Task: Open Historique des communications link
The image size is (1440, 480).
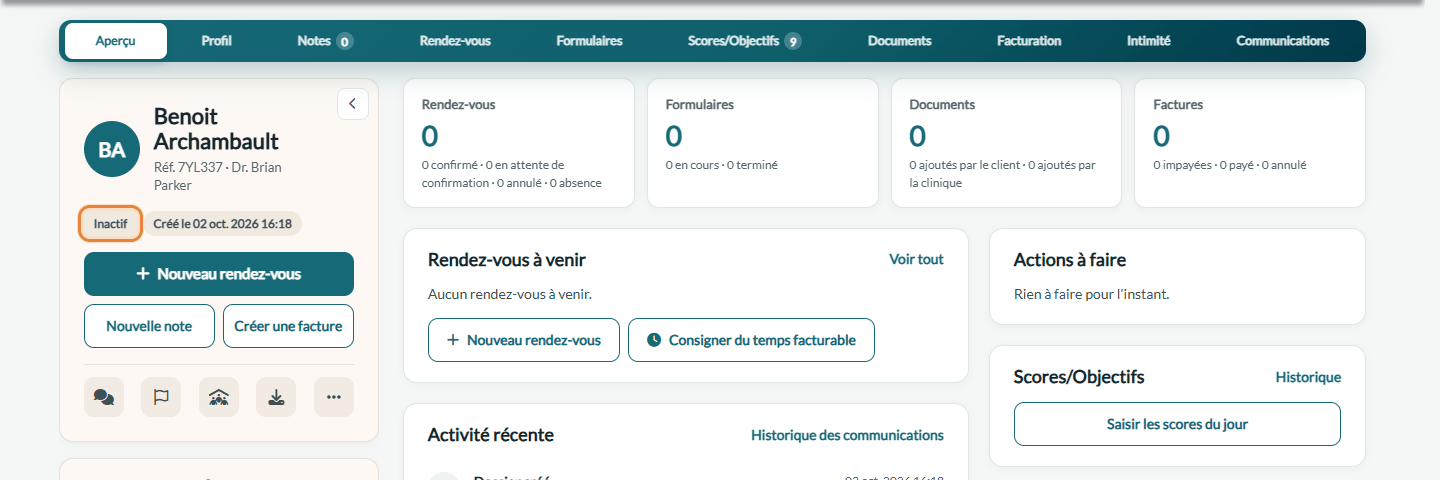Action: tap(847, 435)
